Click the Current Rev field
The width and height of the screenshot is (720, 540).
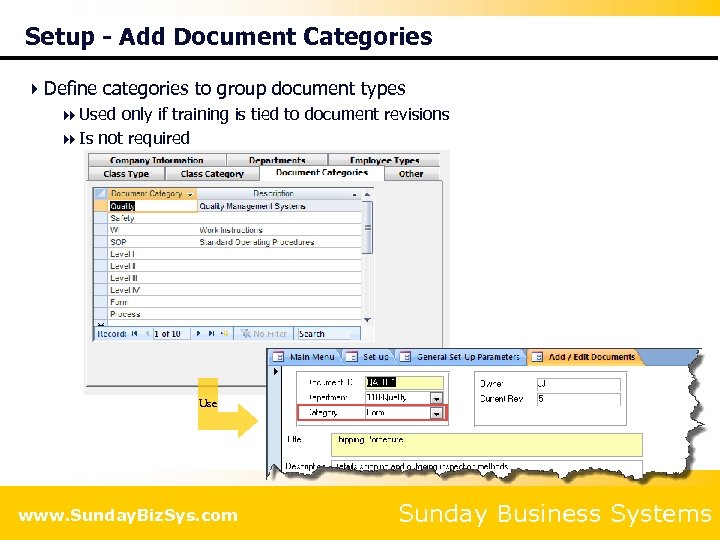tap(579, 399)
